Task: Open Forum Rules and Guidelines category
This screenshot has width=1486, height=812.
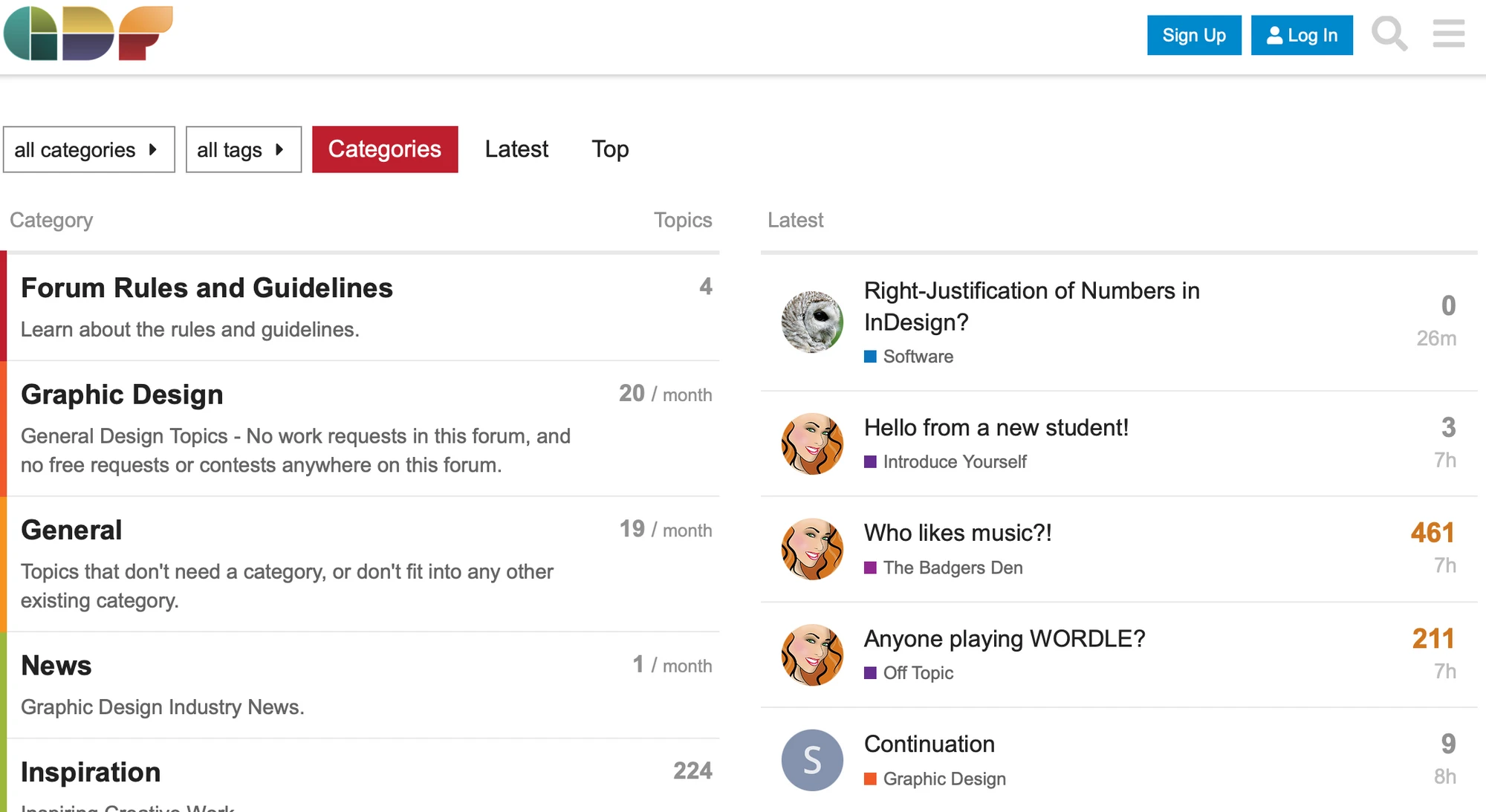Action: point(207,288)
